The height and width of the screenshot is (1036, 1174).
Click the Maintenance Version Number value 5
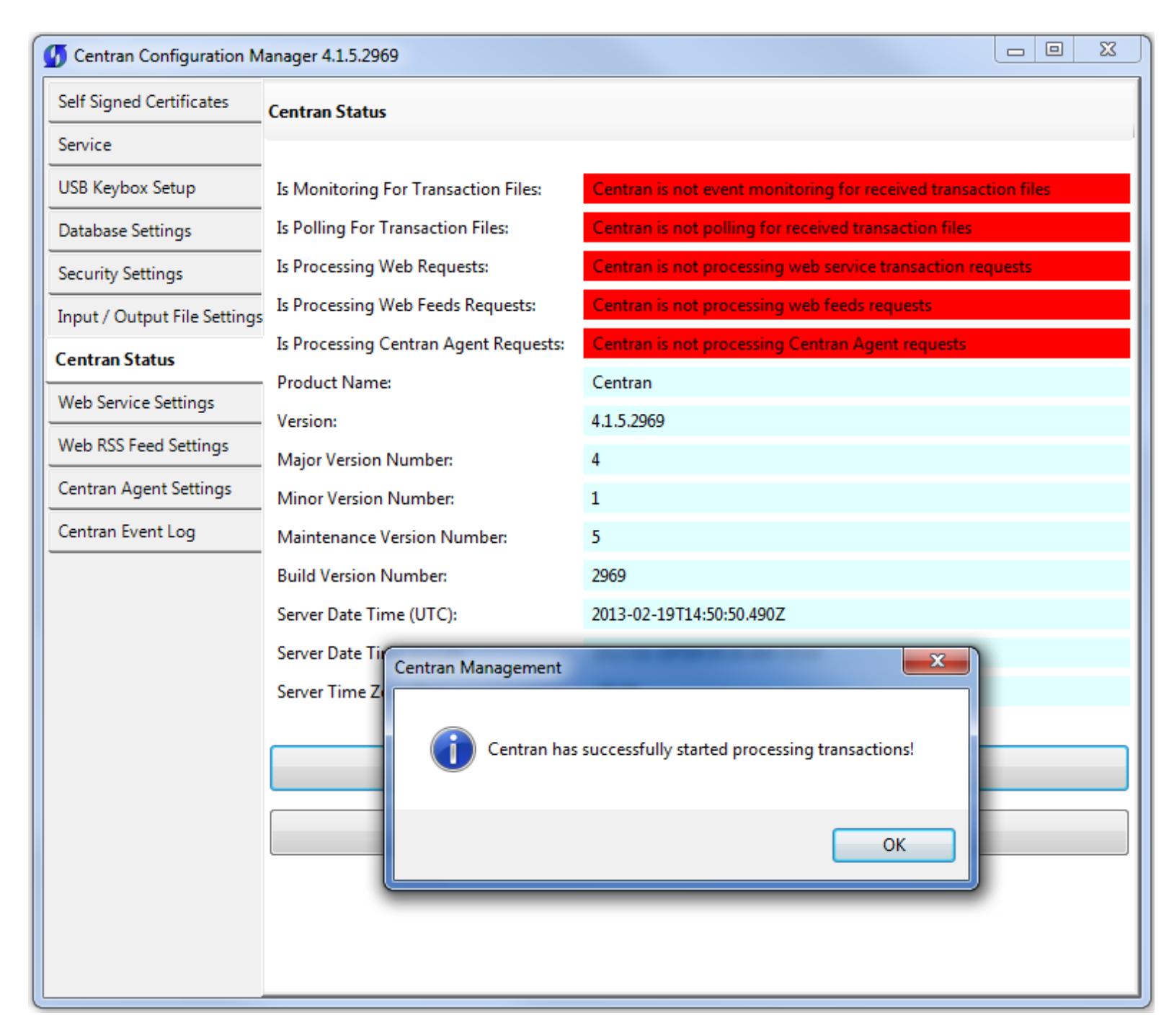[856, 537]
